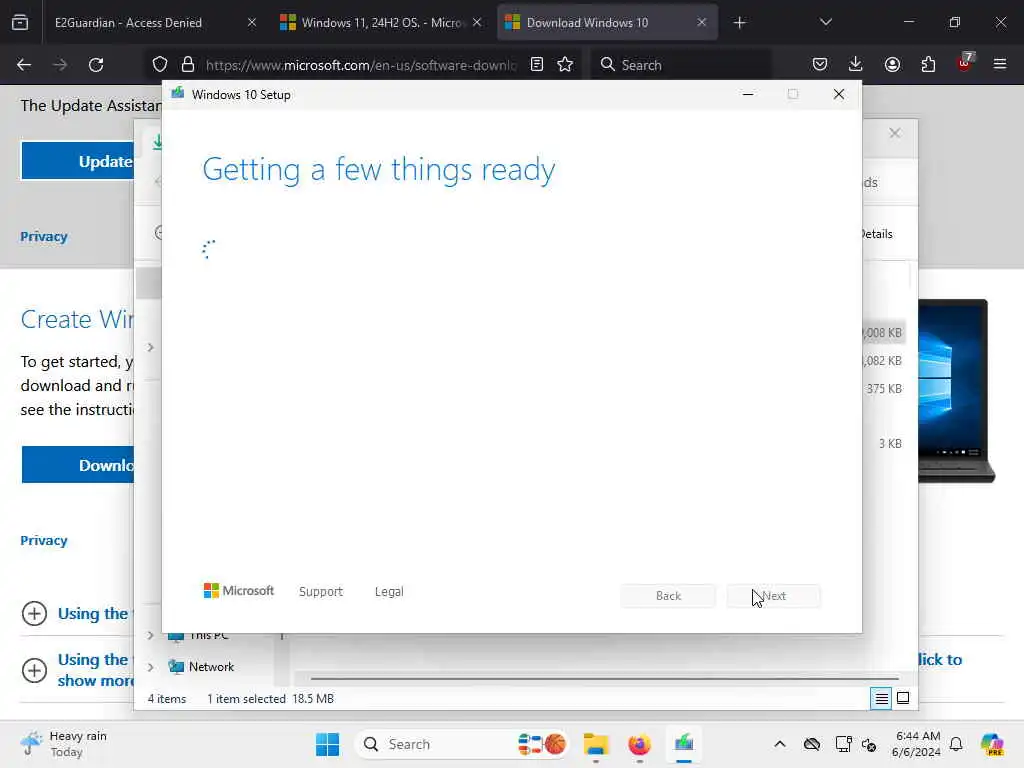This screenshot has height=768, width=1024.
Task: Expand This PC in File Explorer tree
Action: (151, 635)
